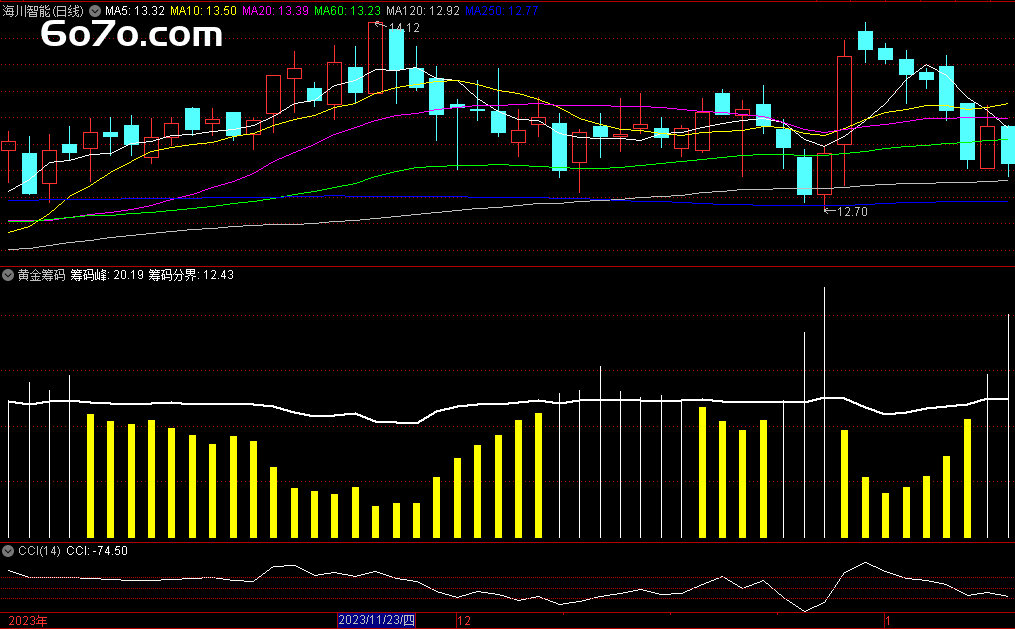Viewport: 1015px width, 629px height.
Task: Expand the 黄金筹码 indicator menu arrow
Action: (8, 275)
